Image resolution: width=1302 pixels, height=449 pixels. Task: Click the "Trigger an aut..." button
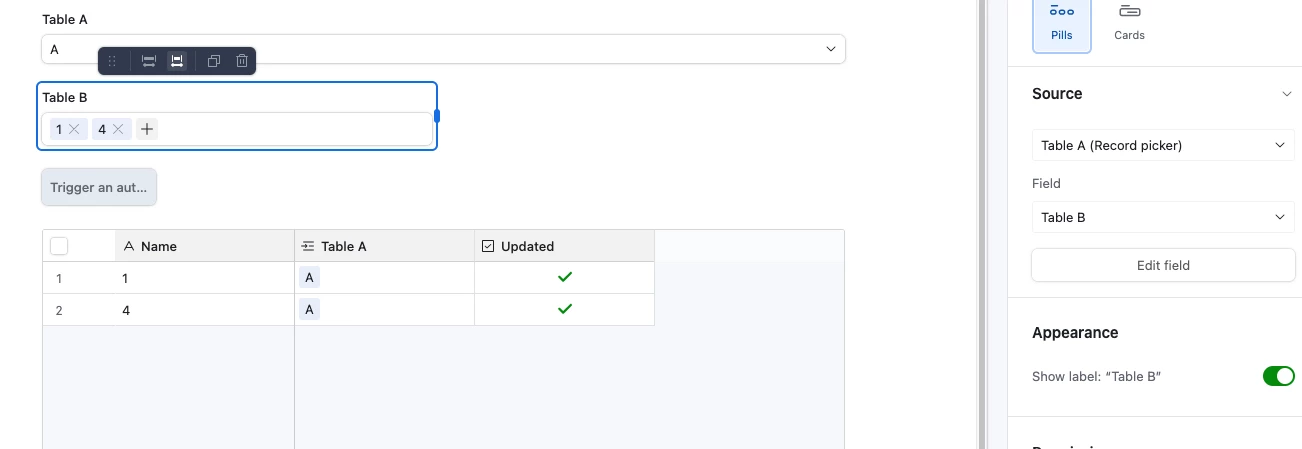[x=99, y=187]
